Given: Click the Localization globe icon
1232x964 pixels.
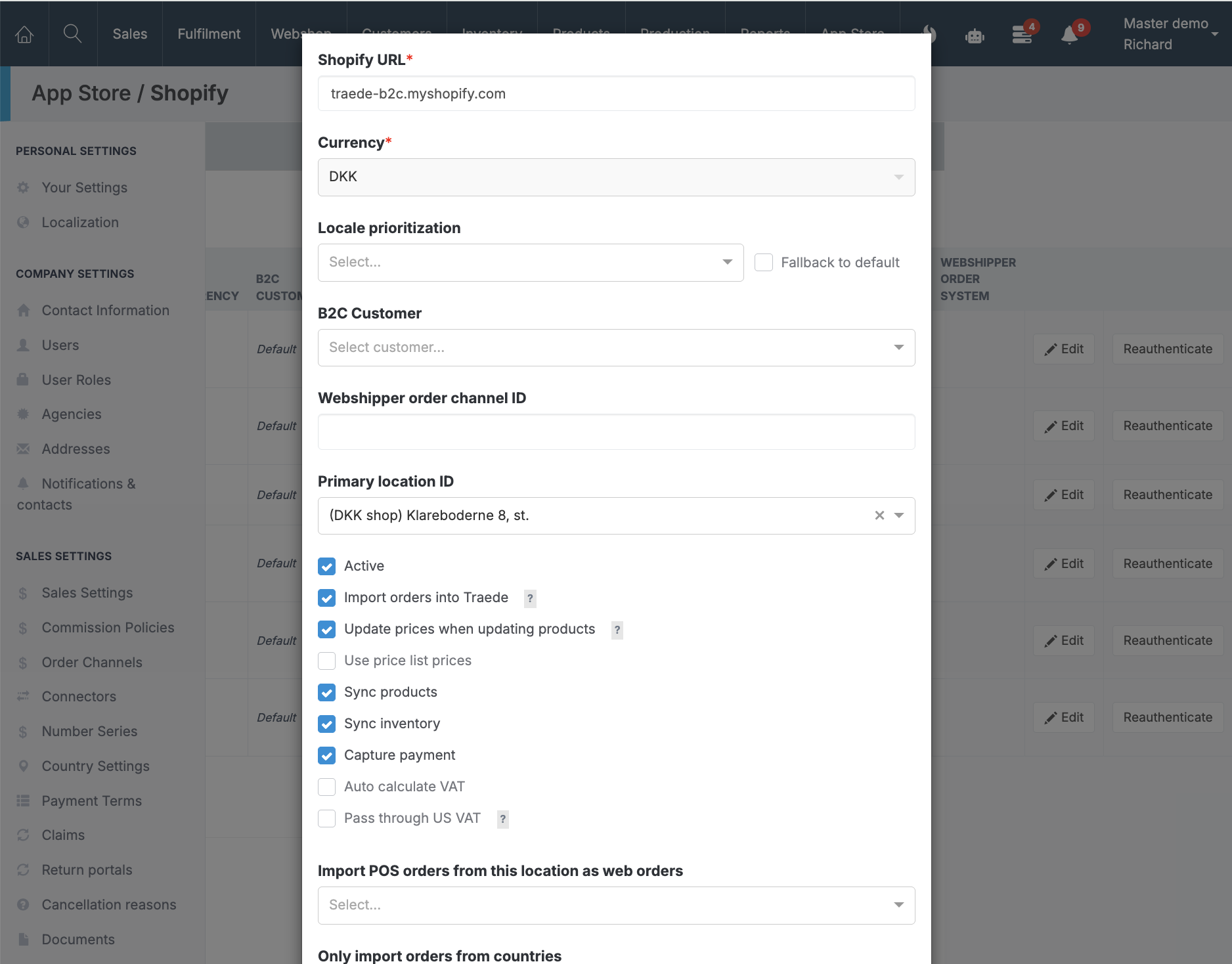Looking at the screenshot, I should [23, 223].
